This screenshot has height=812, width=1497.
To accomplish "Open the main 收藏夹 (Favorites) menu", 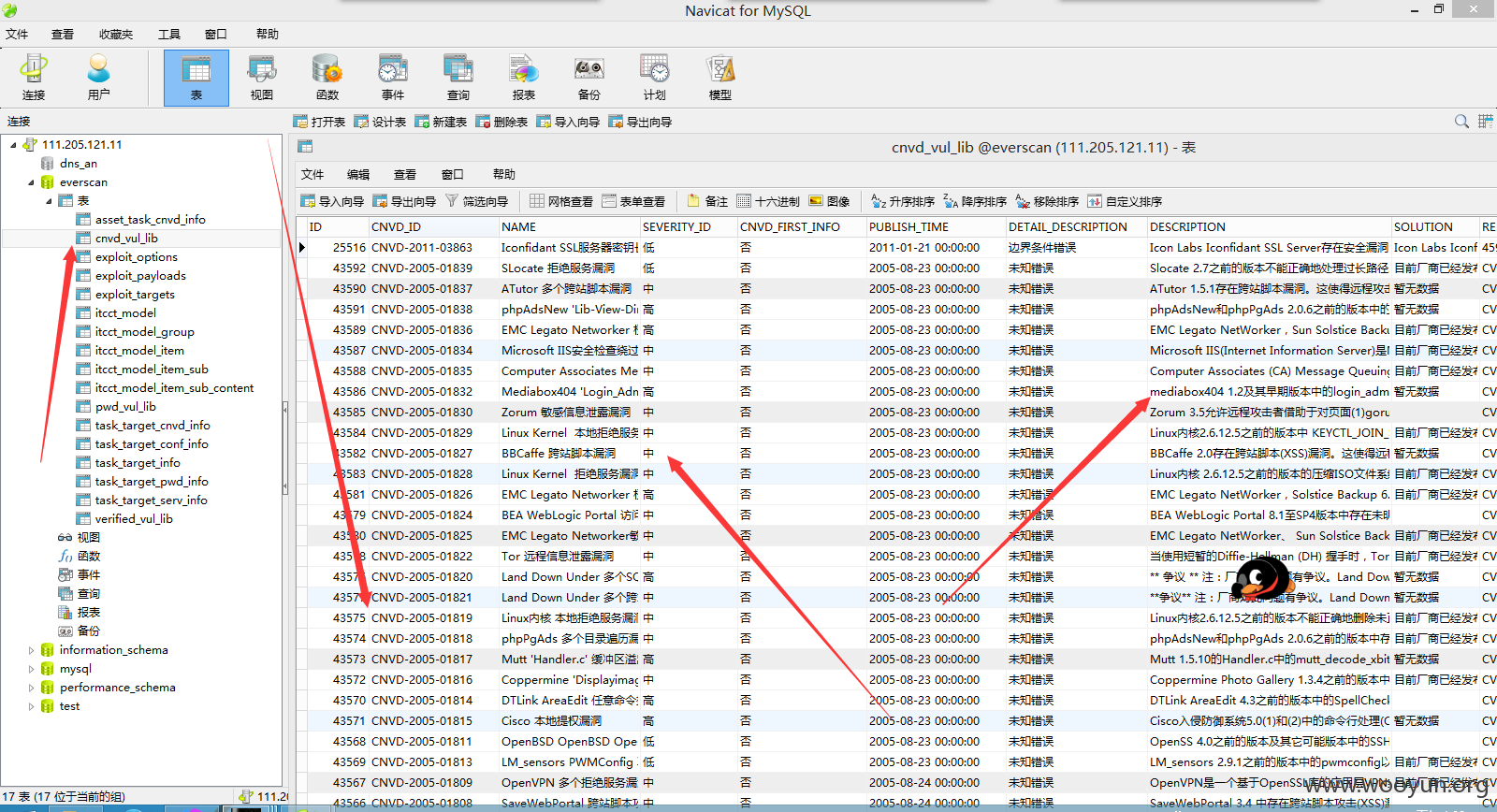I will click(116, 34).
